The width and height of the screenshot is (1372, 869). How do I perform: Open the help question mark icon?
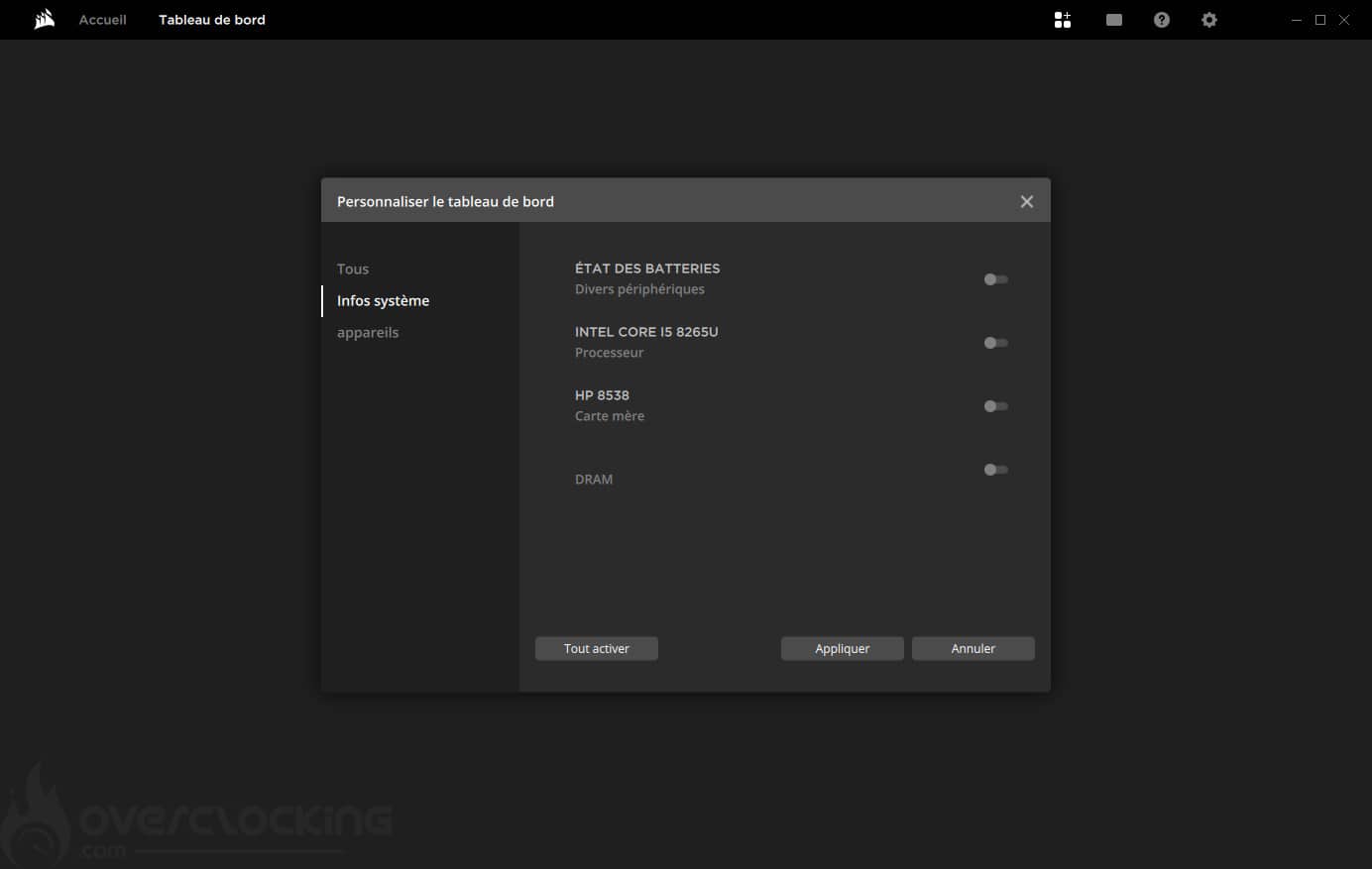(x=1162, y=20)
